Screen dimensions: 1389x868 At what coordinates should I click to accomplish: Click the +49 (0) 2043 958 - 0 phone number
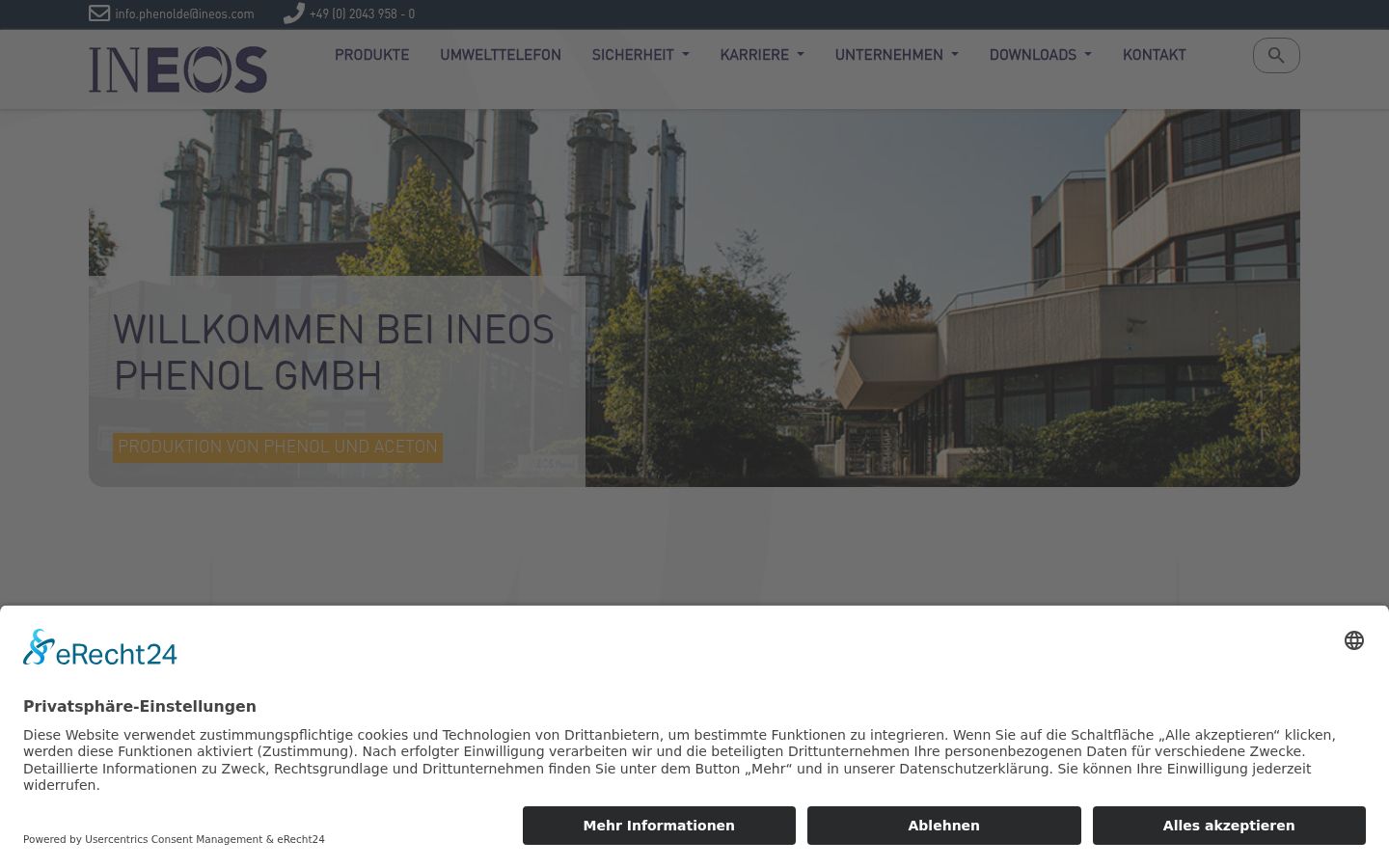coord(362,14)
